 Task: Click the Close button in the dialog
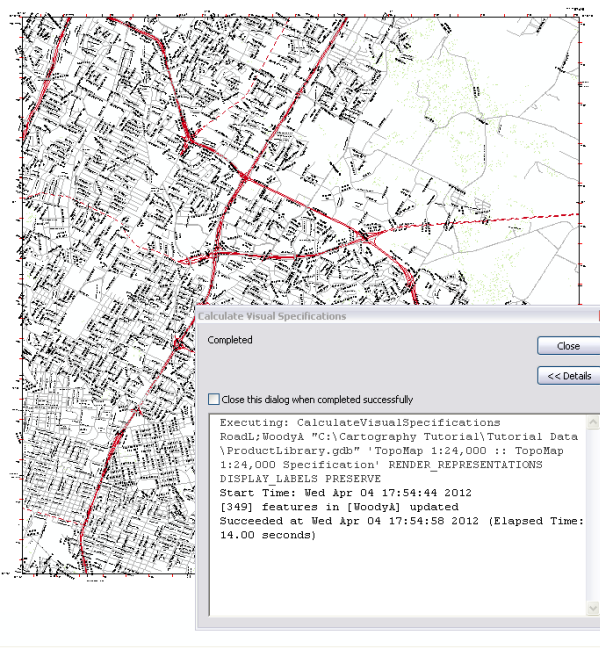coord(569,346)
